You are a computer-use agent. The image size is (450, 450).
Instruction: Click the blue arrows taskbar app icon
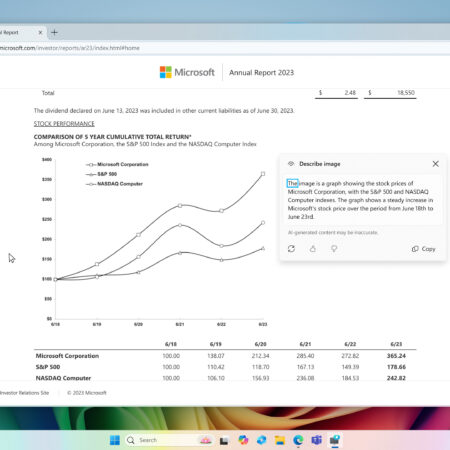pos(261,440)
